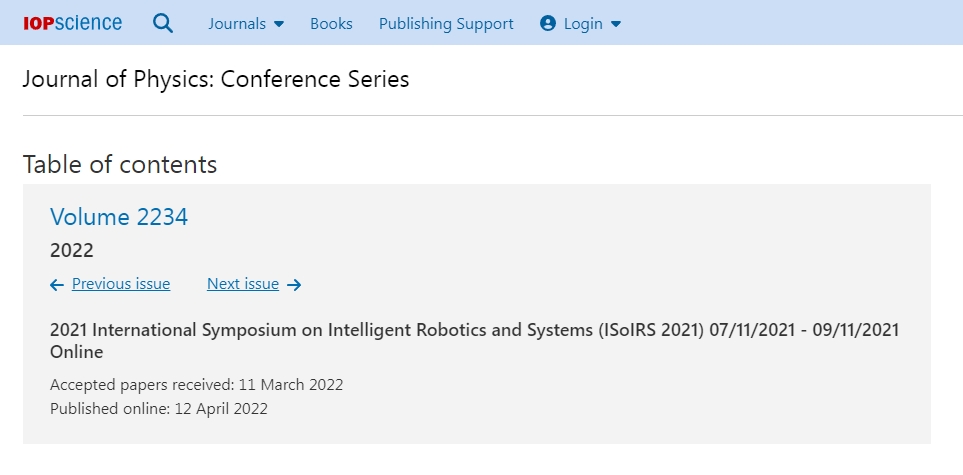This screenshot has width=963, height=475.
Task: Click the Journals menu label
Action: tap(237, 23)
